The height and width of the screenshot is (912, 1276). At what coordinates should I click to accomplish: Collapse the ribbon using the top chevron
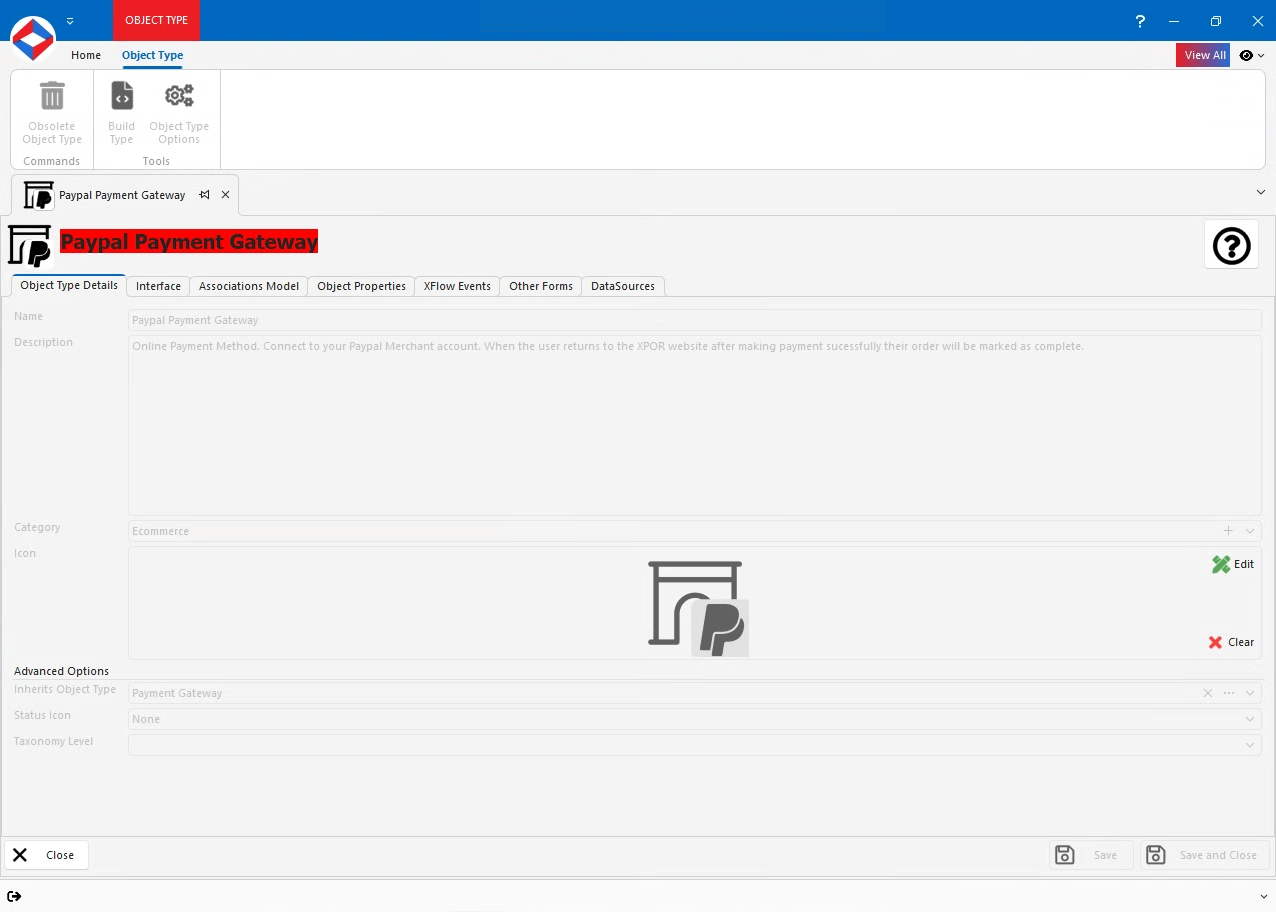(x=1260, y=192)
